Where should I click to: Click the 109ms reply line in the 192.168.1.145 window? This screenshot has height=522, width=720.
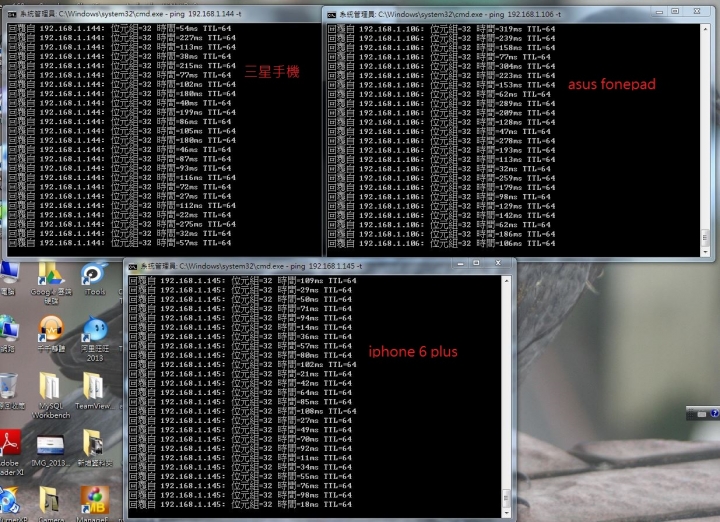[x=242, y=281]
